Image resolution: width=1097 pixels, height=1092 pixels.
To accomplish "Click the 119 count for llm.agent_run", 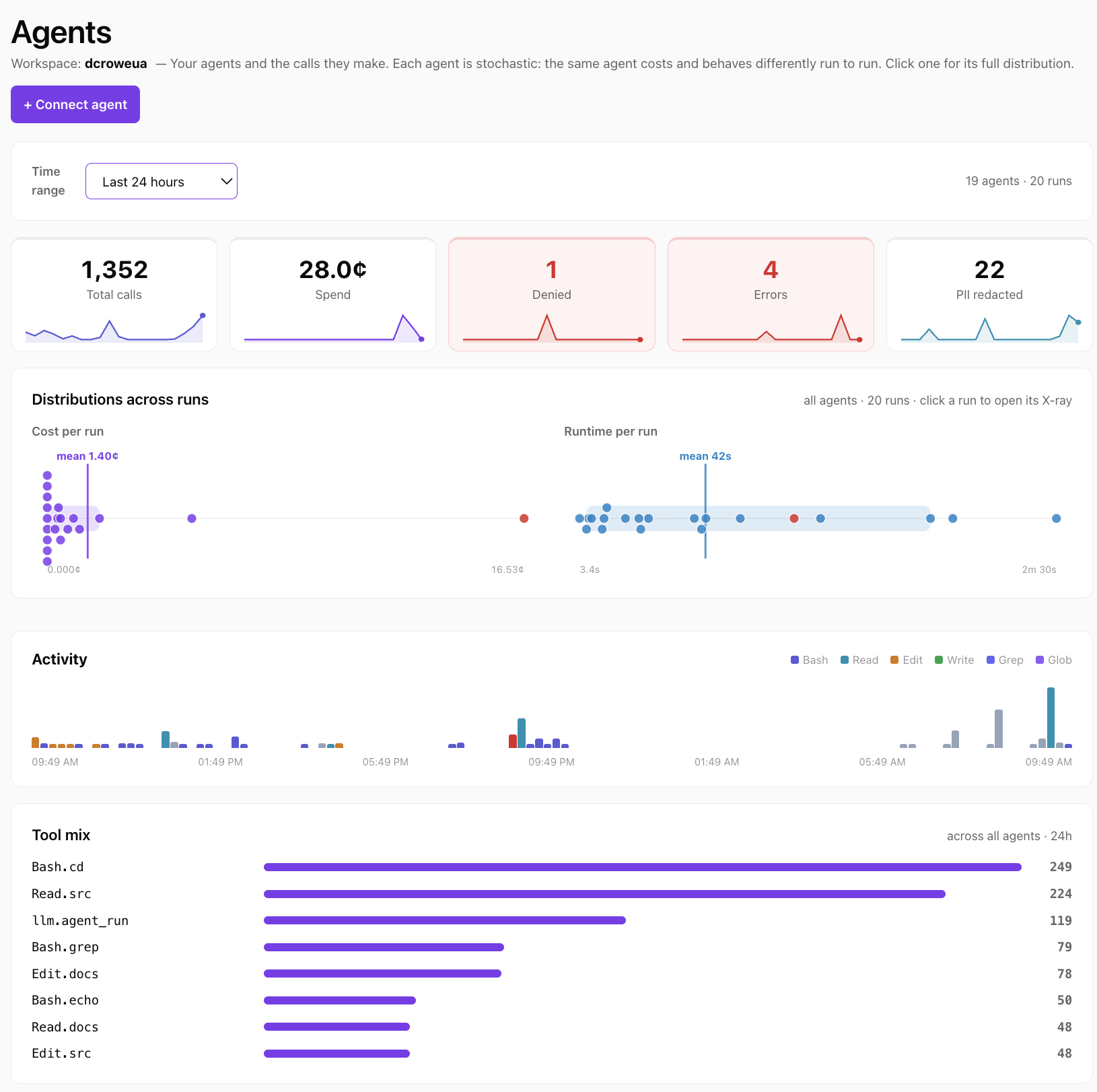I will (1061, 920).
